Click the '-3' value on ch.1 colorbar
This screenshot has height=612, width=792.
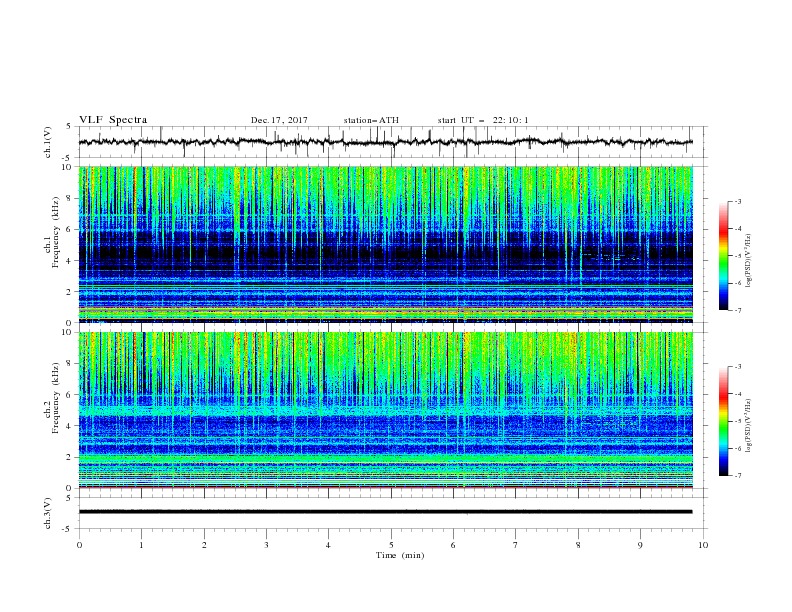738,201
